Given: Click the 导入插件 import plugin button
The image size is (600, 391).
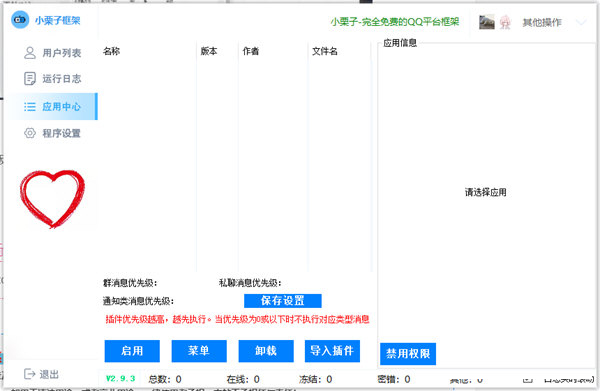Looking at the screenshot, I should [332, 351].
